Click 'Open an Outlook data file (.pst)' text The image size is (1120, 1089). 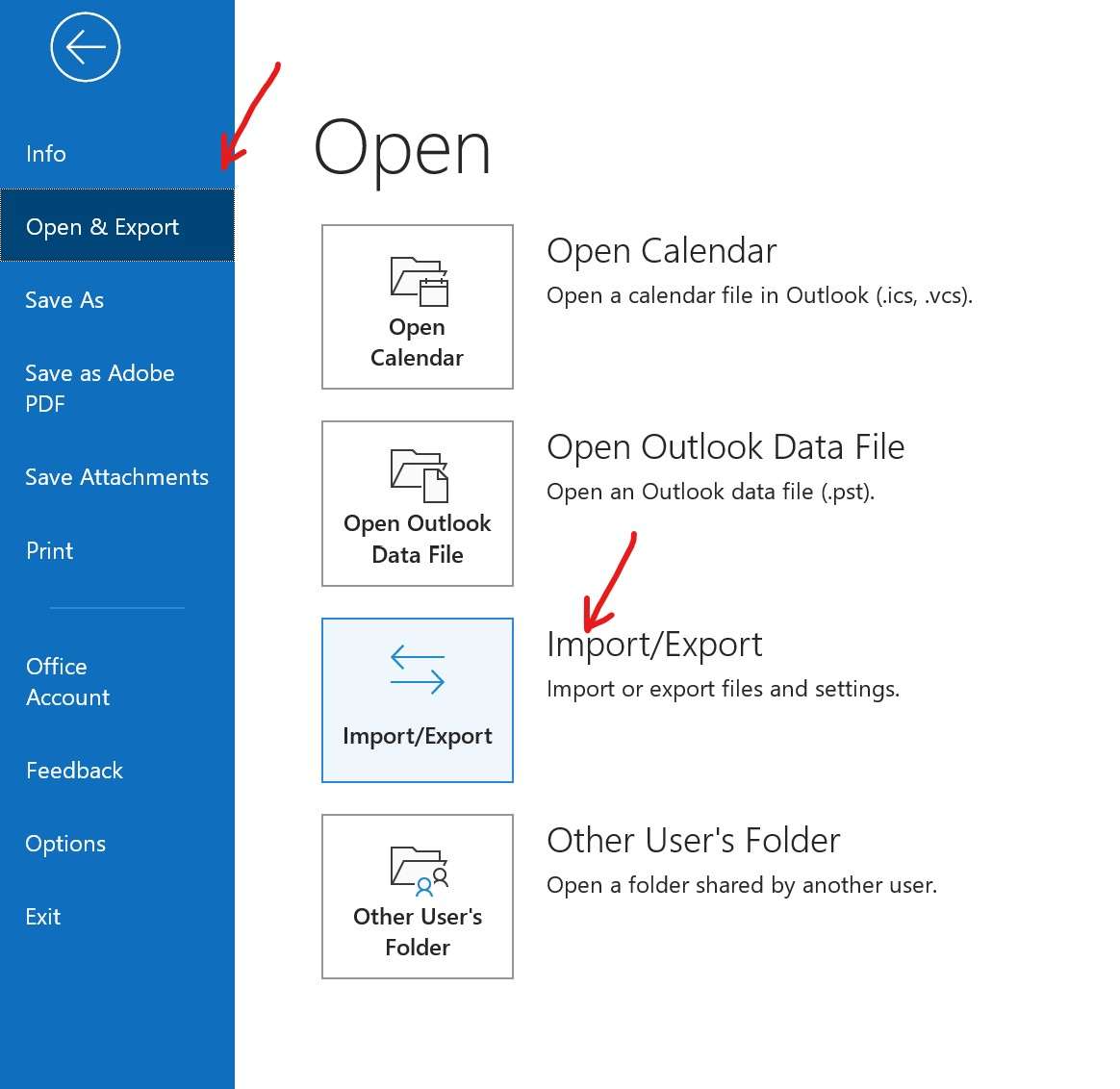tap(711, 492)
